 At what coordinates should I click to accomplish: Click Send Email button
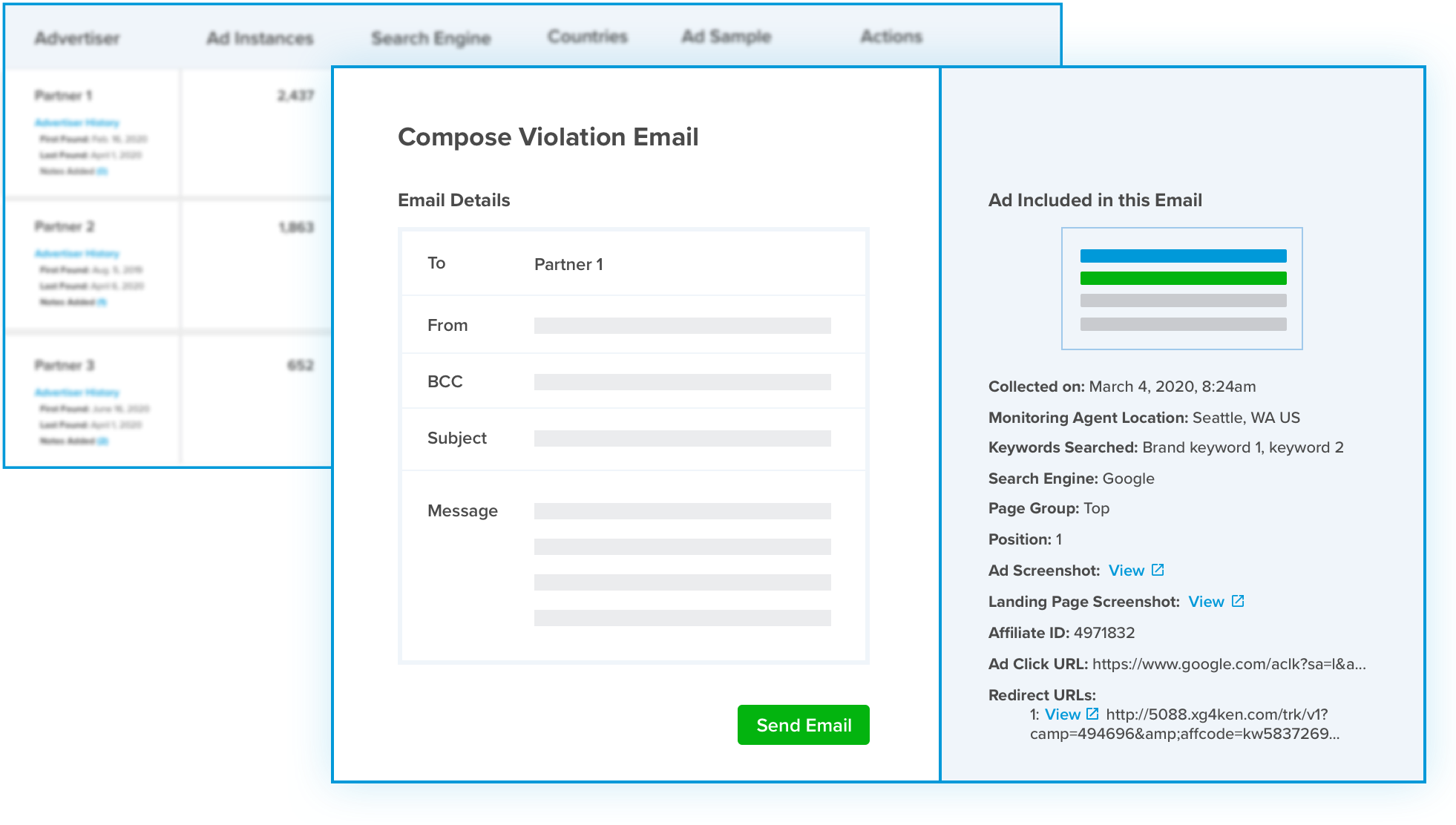tap(803, 725)
